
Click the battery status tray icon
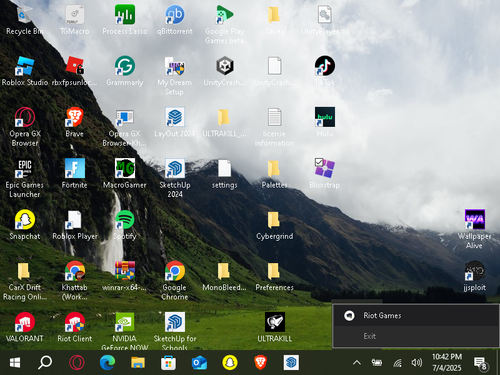coord(377,363)
